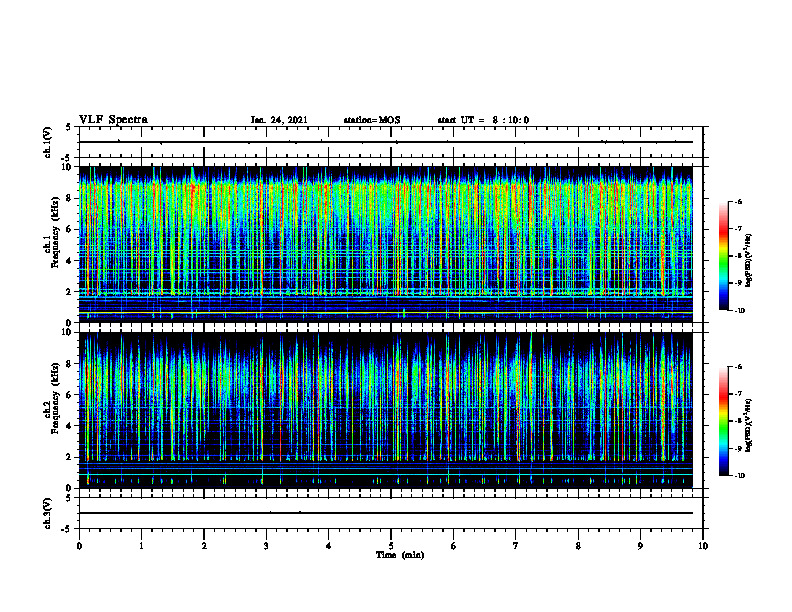Click the 8 kHz tick label of ch.1
Image resolution: width=792 pixels, height=612 pixels.
[70, 198]
